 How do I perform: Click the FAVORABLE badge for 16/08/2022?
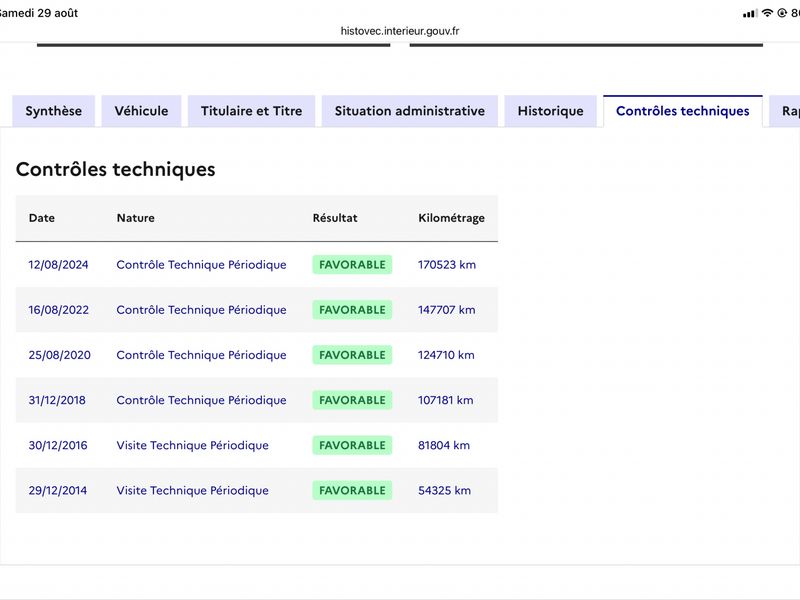[x=352, y=310]
